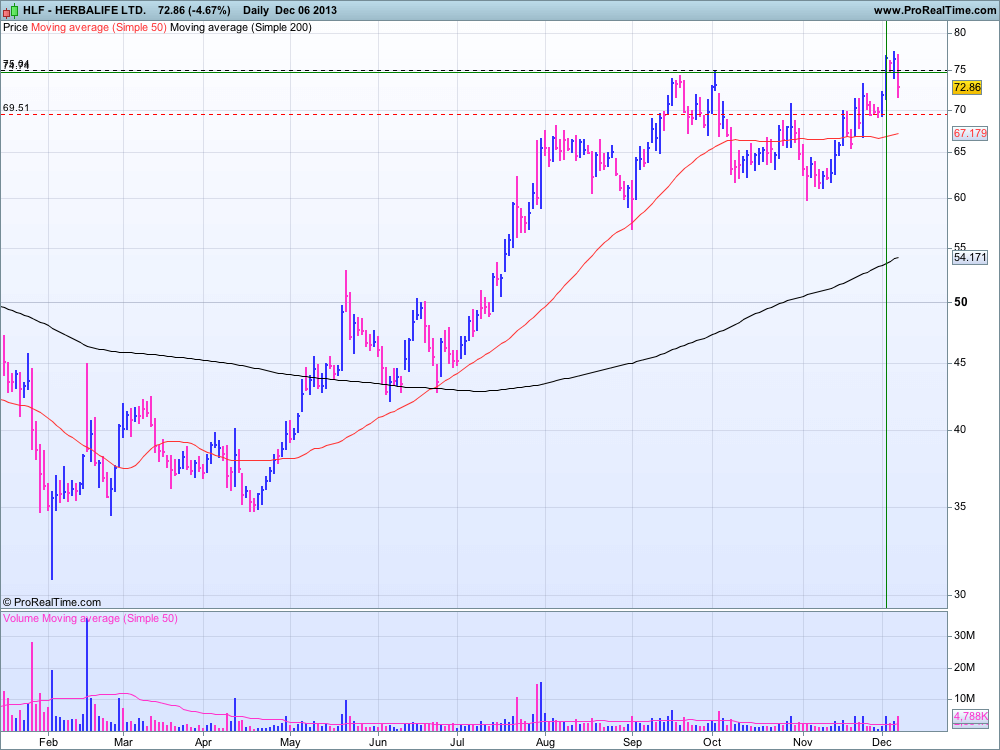The width and height of the screenshot is (1000, 750).
Task: Click the 54.171 moving average value tag
Action: point(970,258)
